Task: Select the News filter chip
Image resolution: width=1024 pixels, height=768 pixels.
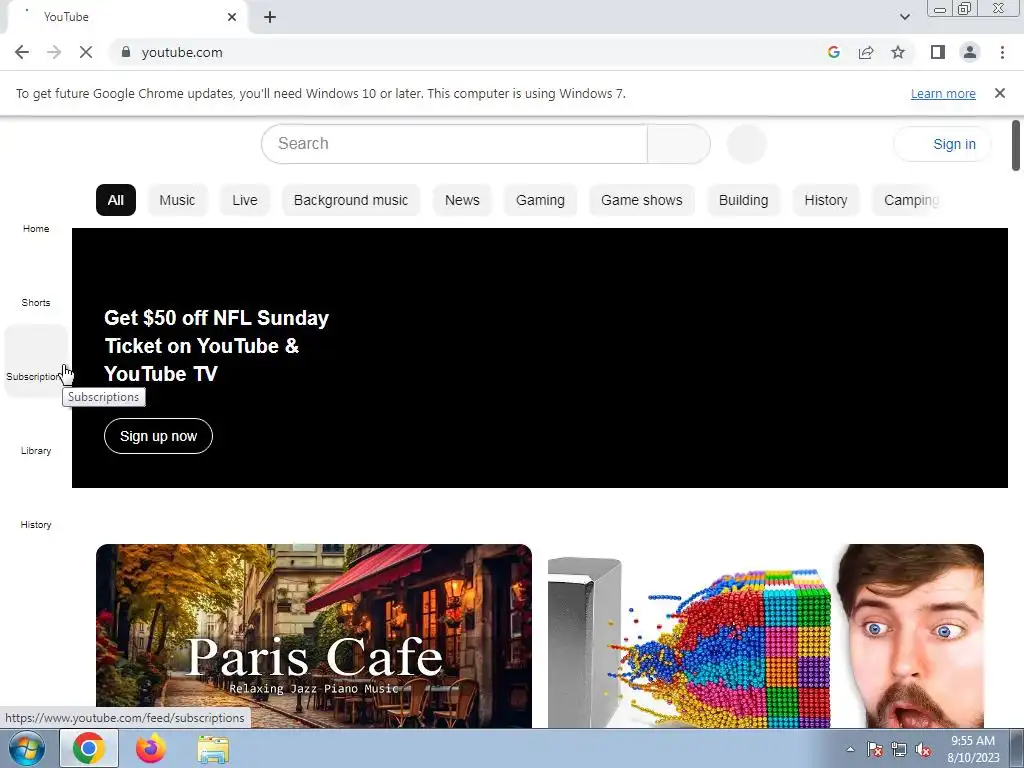Action: [462, 200]
